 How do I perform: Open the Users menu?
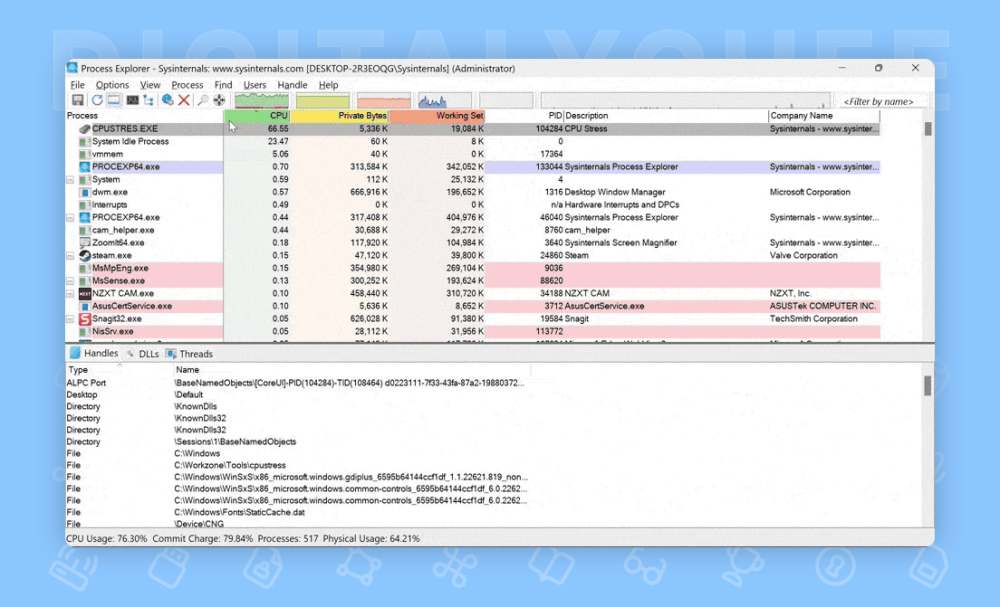click(254, 85)
